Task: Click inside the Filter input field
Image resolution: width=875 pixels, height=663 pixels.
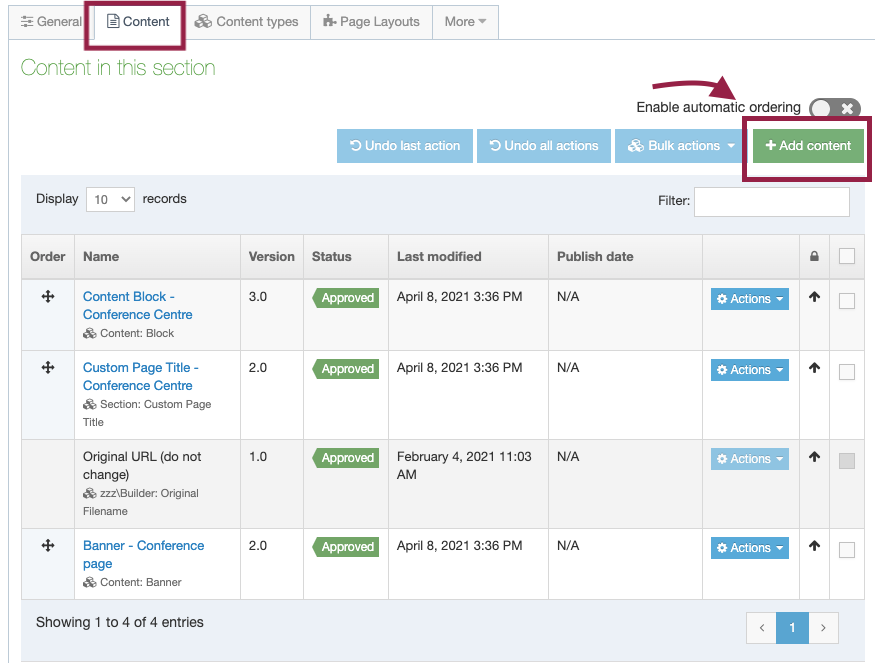Action: click(x=770, y=201)
